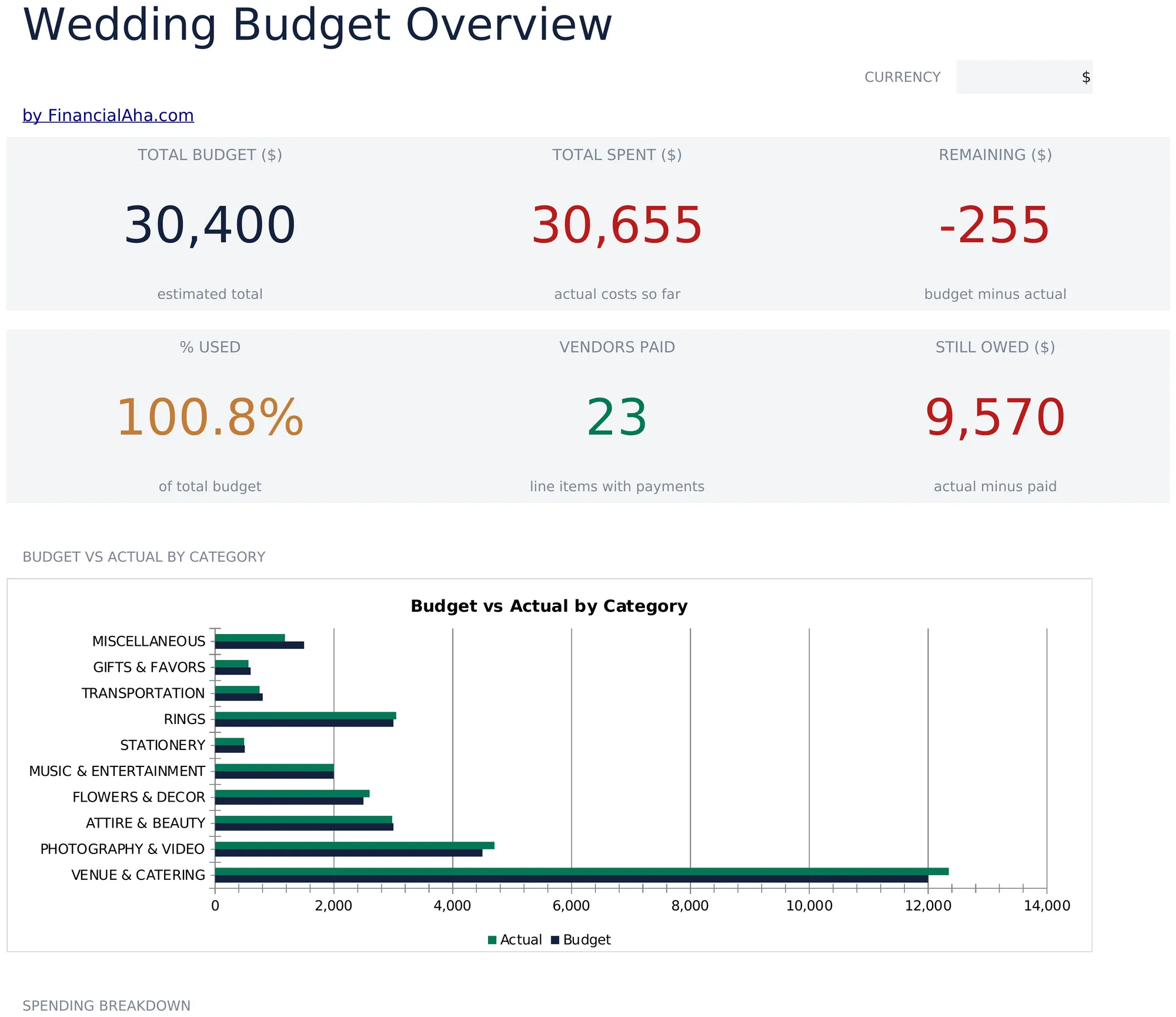Click the estimated total caption
The width and height of the screenshot is (1176, 1017).
click(x=210, y=294)
